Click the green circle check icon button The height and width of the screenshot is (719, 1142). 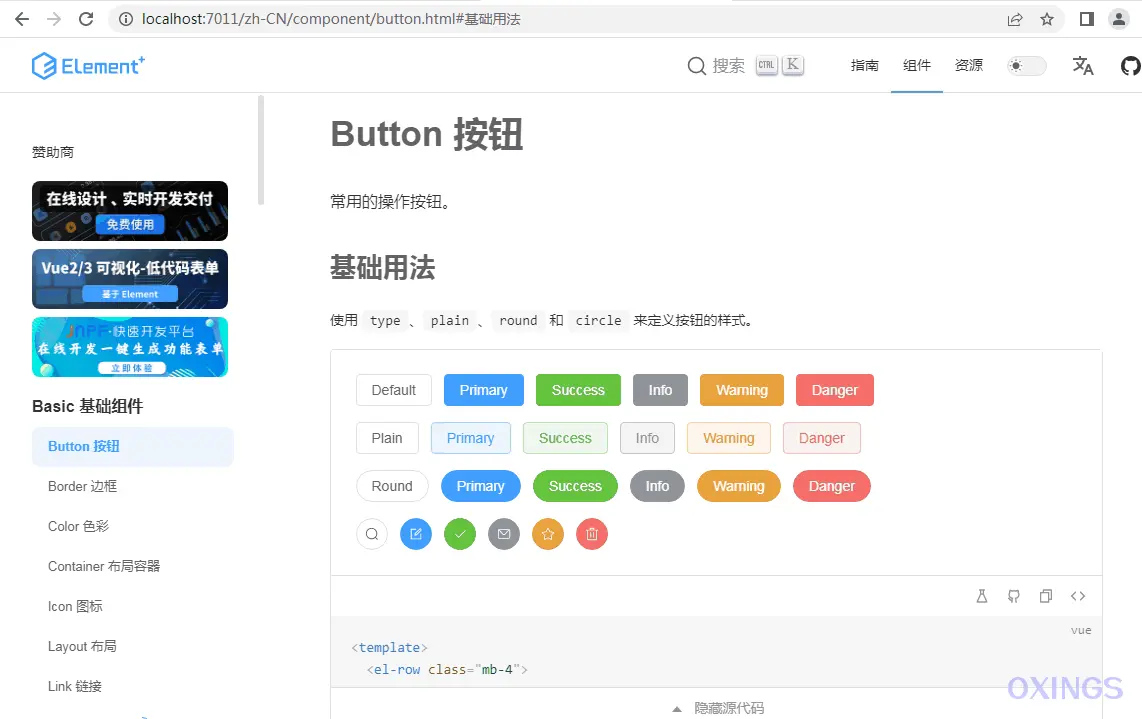[x=460, y=534]
